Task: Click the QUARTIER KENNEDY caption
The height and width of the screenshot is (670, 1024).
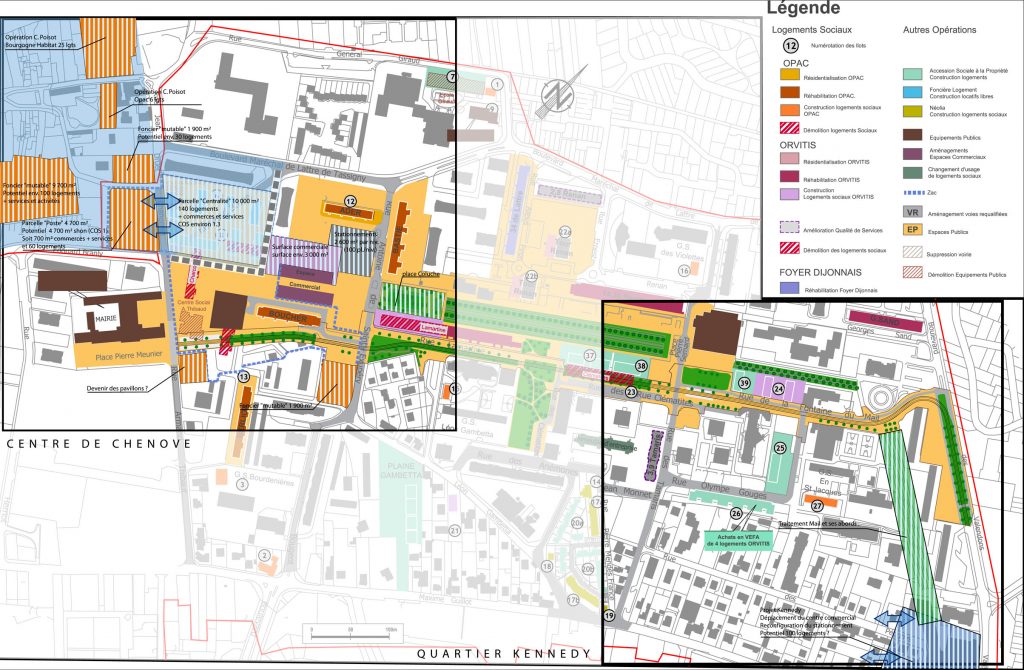Action: click(x=504, y=653)
